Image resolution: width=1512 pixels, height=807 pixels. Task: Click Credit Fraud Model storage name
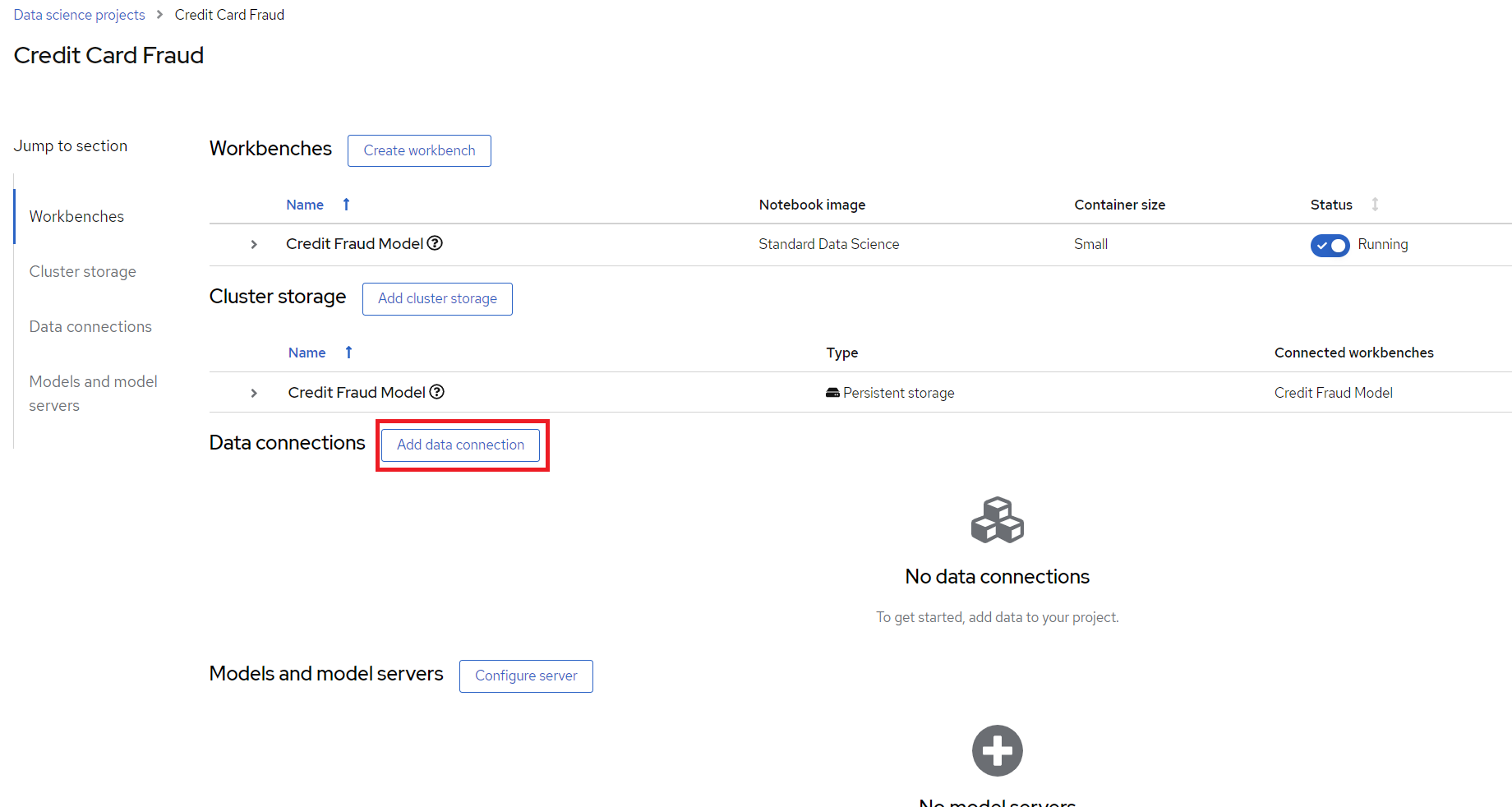coord(357,392)
